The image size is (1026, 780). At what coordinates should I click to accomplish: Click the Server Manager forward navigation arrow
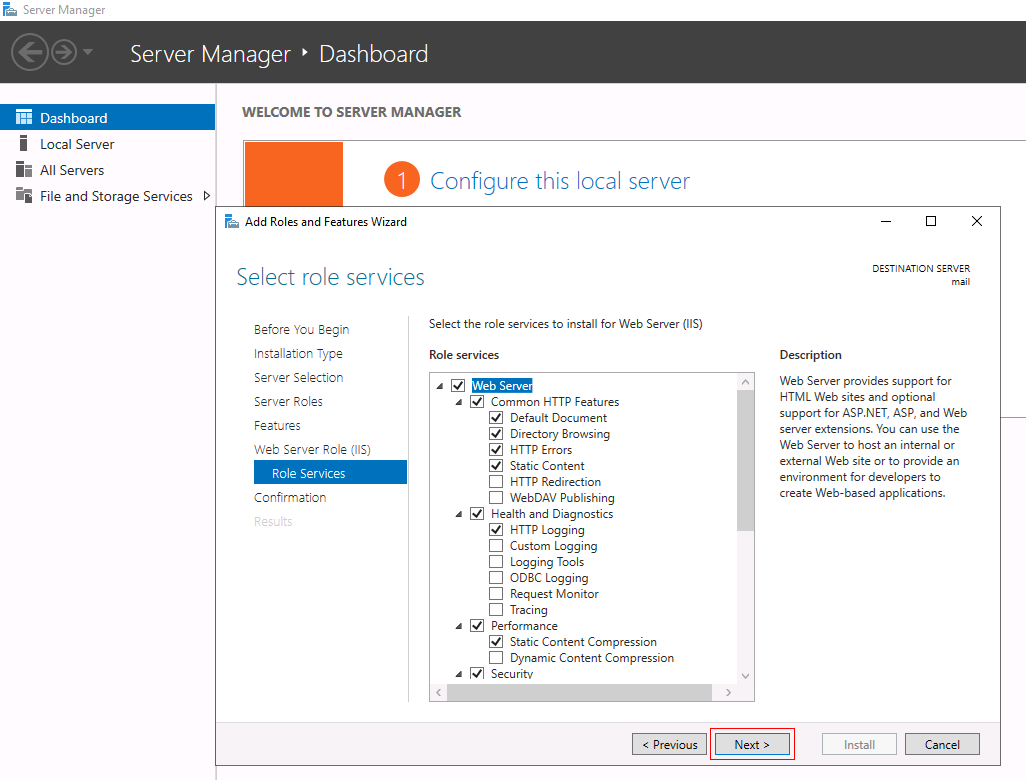[64, 52]
